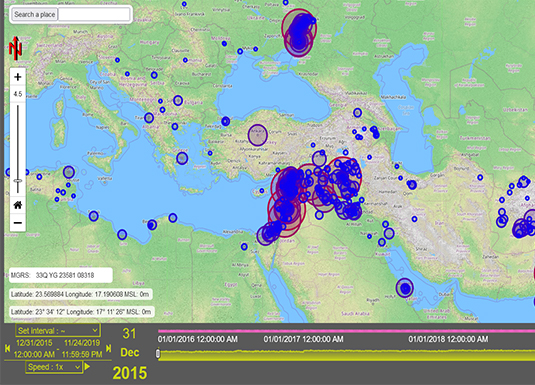
Task: Jump to timeline start skip-back icon
Action: [x=8, y=348]
